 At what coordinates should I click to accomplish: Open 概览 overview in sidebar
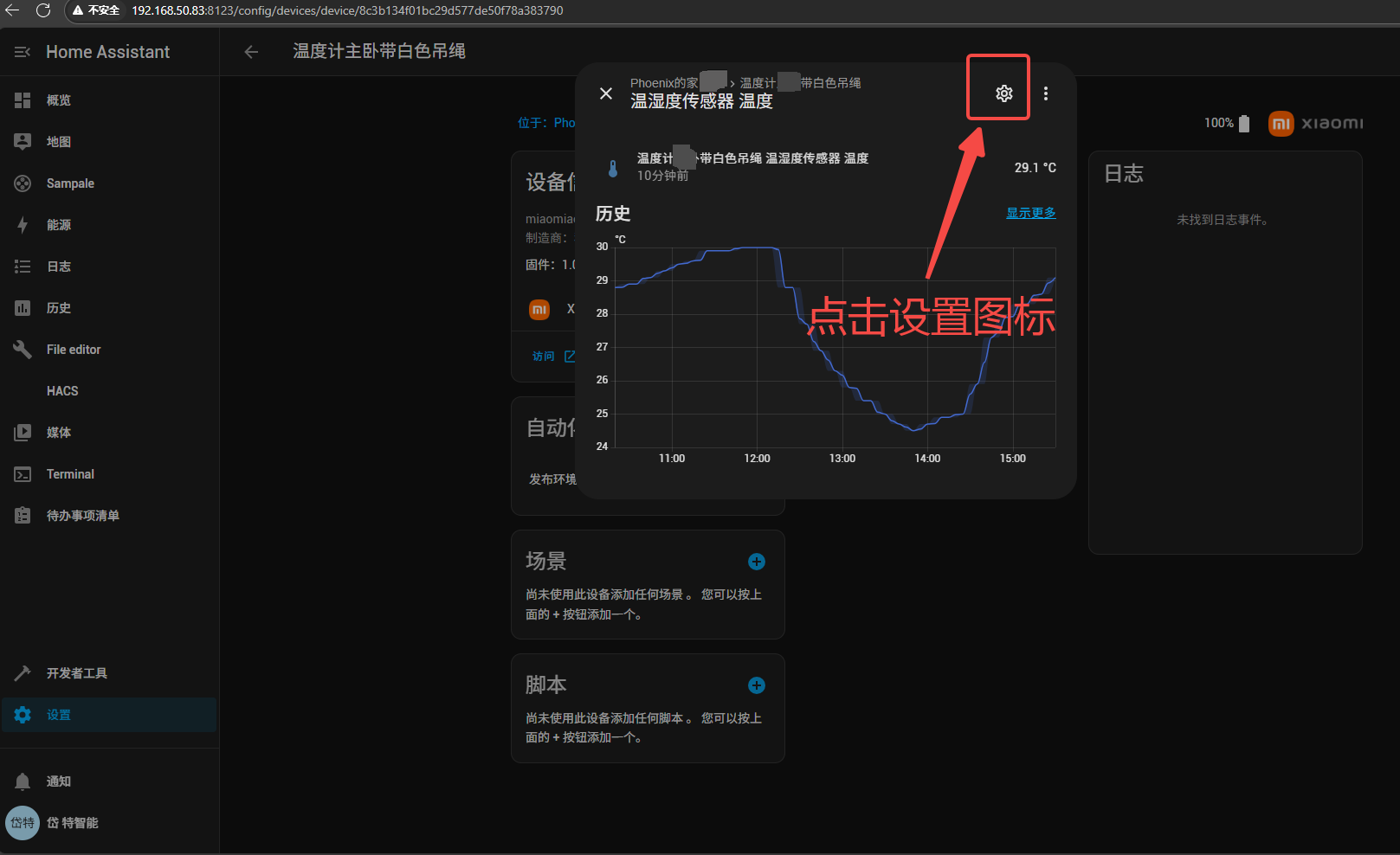(x=59, y=100)
